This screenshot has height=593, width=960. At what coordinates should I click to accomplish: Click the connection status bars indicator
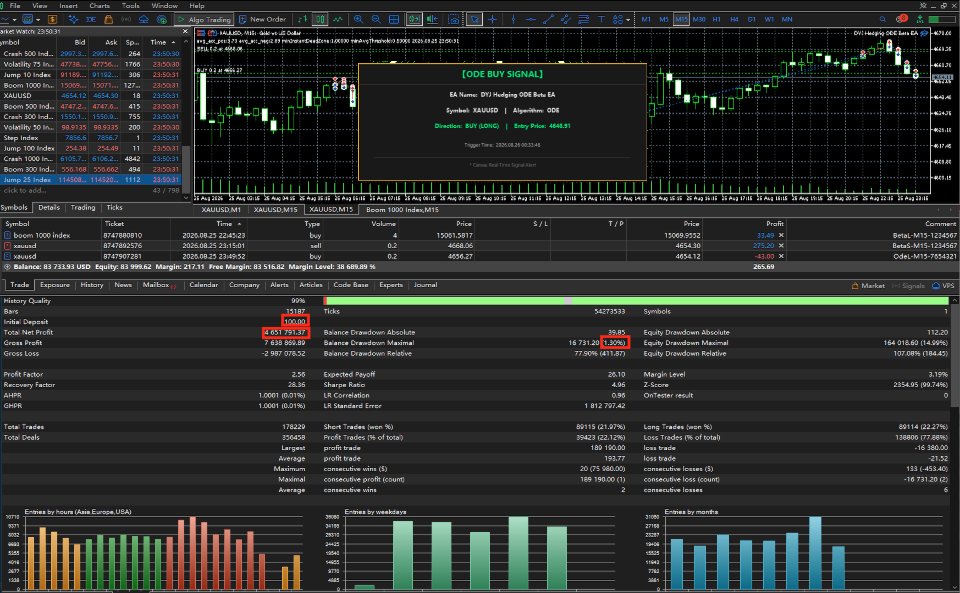coord(942,20)
